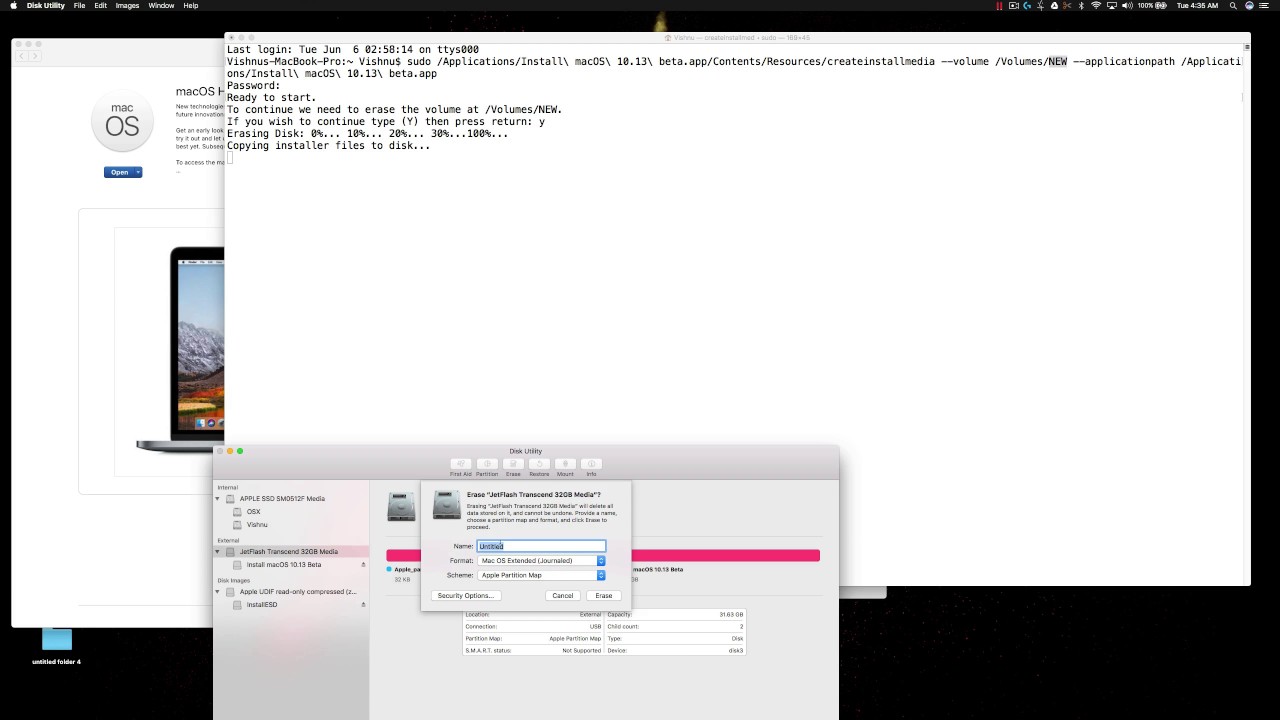Open the Images menu
The height and width of the screenshot is (720, 1280).
coord(127,6)
